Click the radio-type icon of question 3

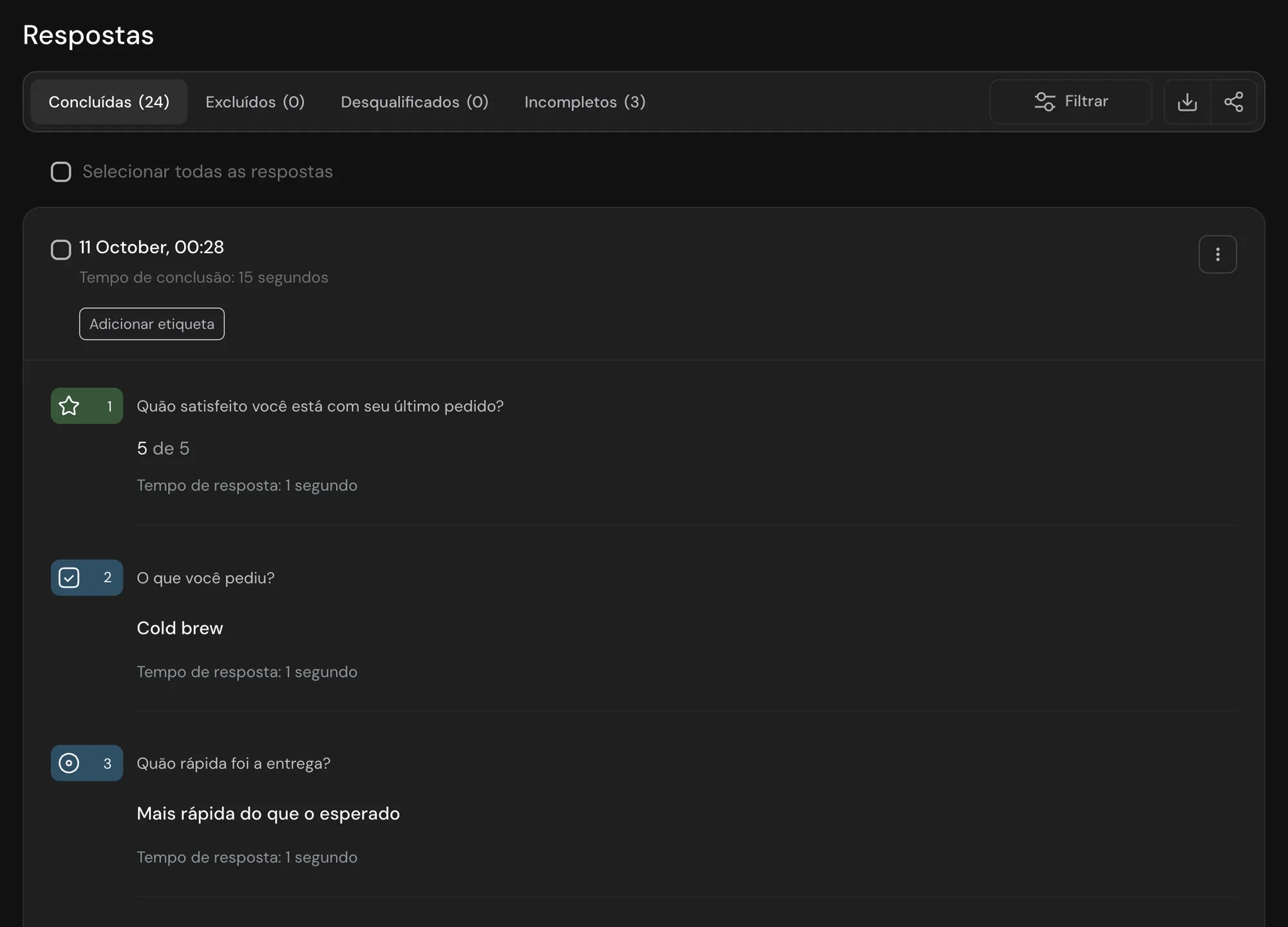(x=69, y=763)
